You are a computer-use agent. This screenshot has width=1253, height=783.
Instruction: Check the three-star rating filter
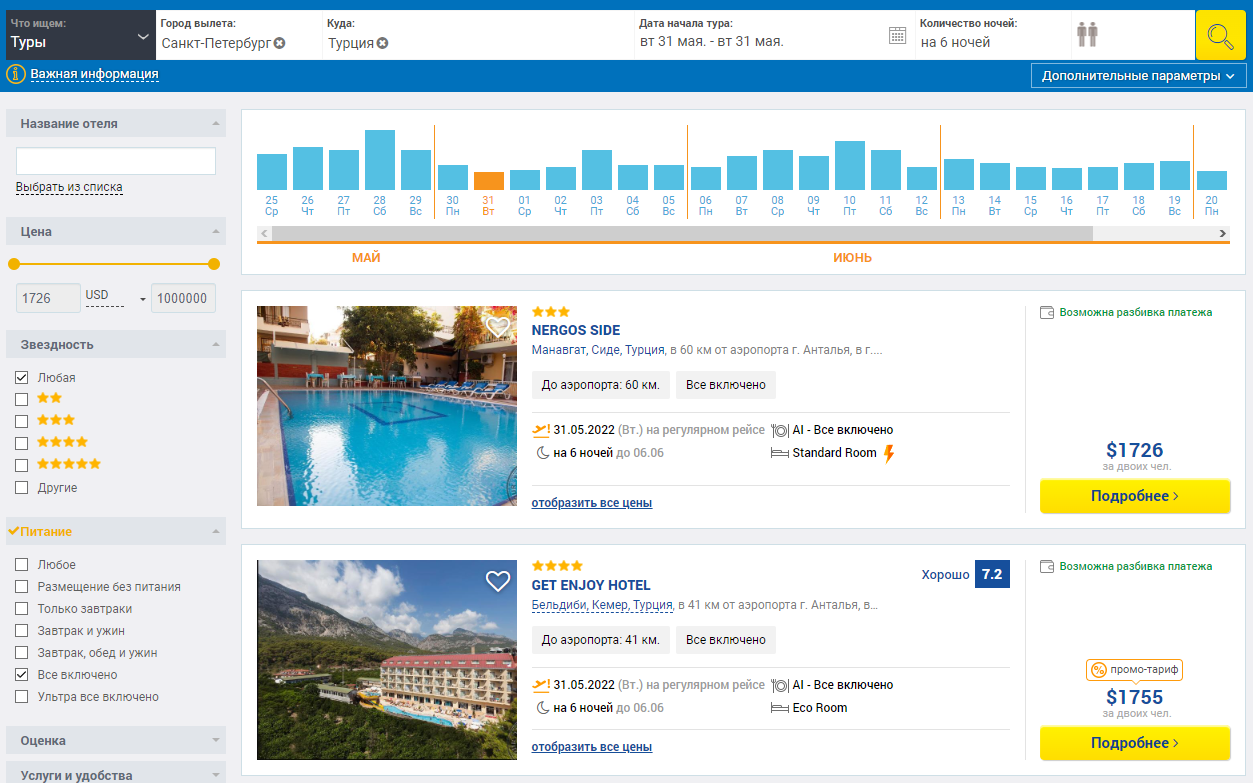(22, 421)
